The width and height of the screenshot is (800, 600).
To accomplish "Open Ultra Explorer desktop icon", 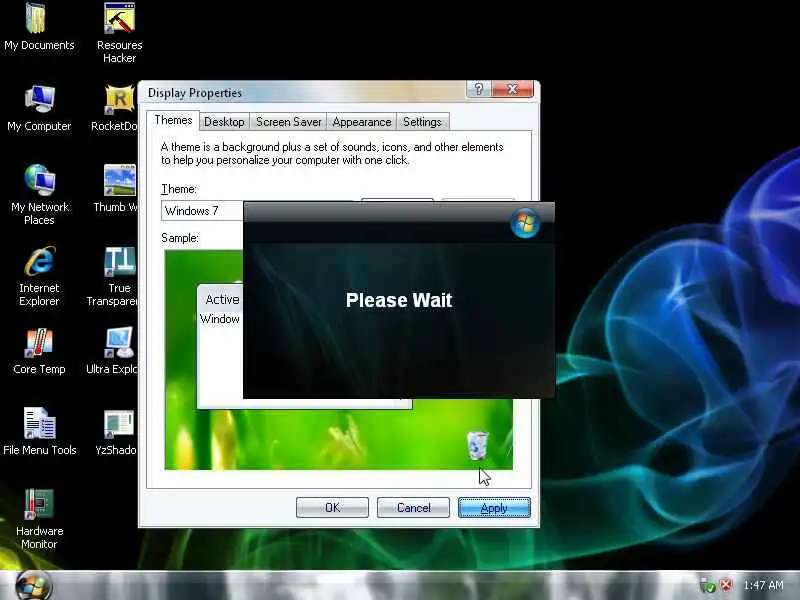I will (x=113, y=351).
